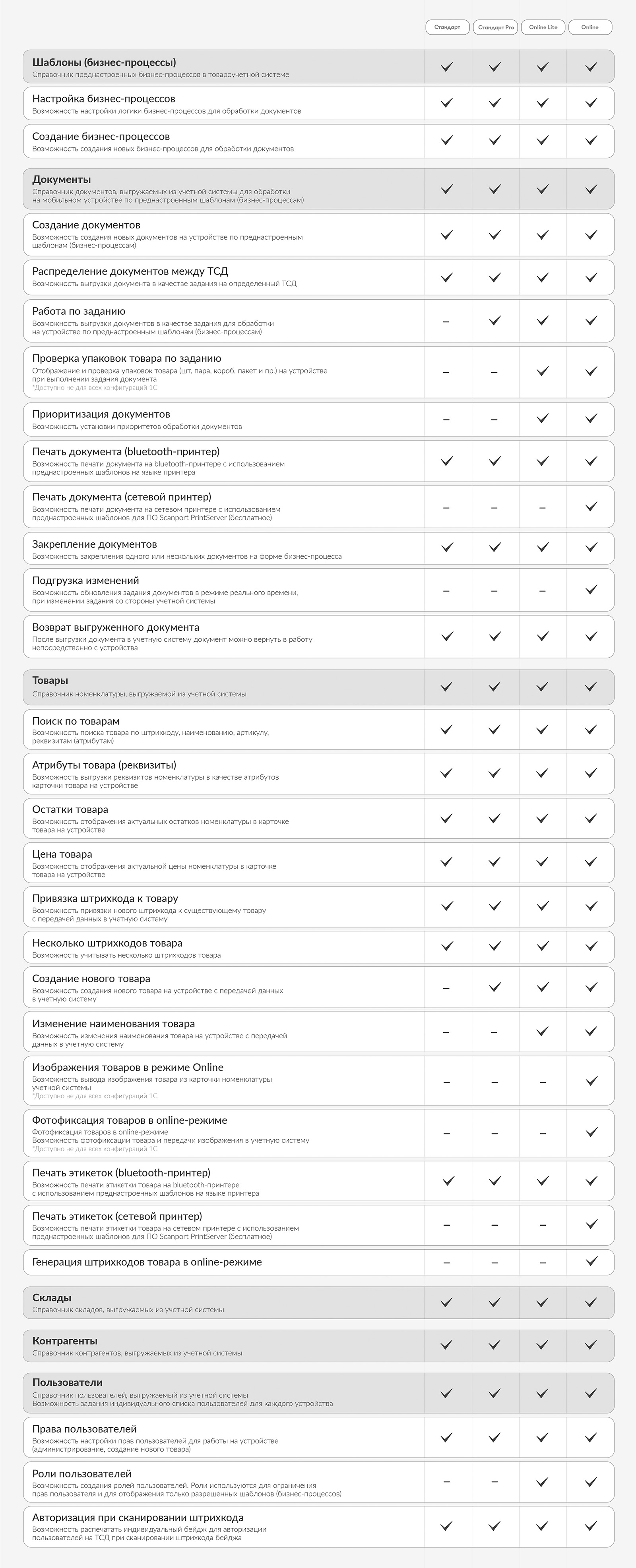The height and width of the screenshot is (1568, 636).
Task: Click Online Lite checkmark for Роли пользователей
Action: 542,1481
